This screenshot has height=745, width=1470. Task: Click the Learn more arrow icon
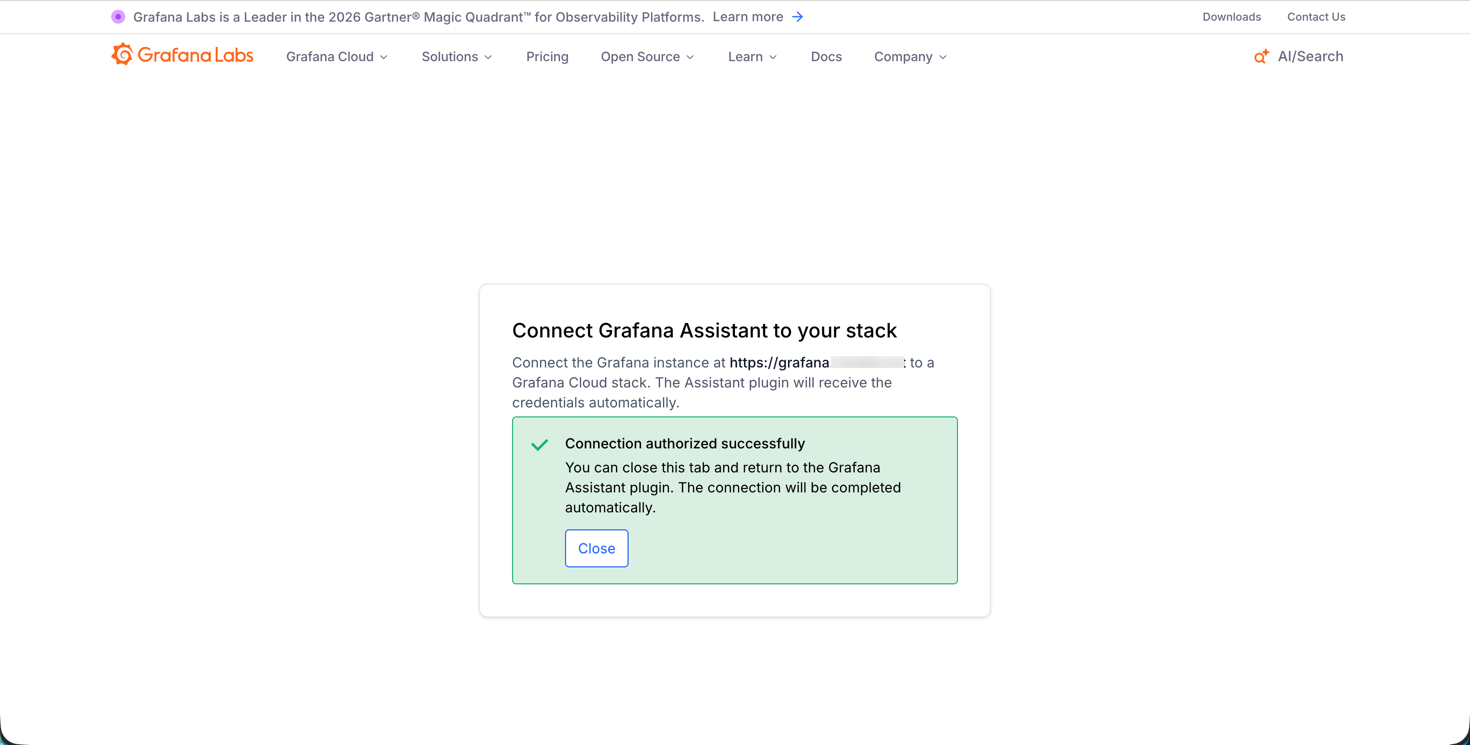point(797,17)
